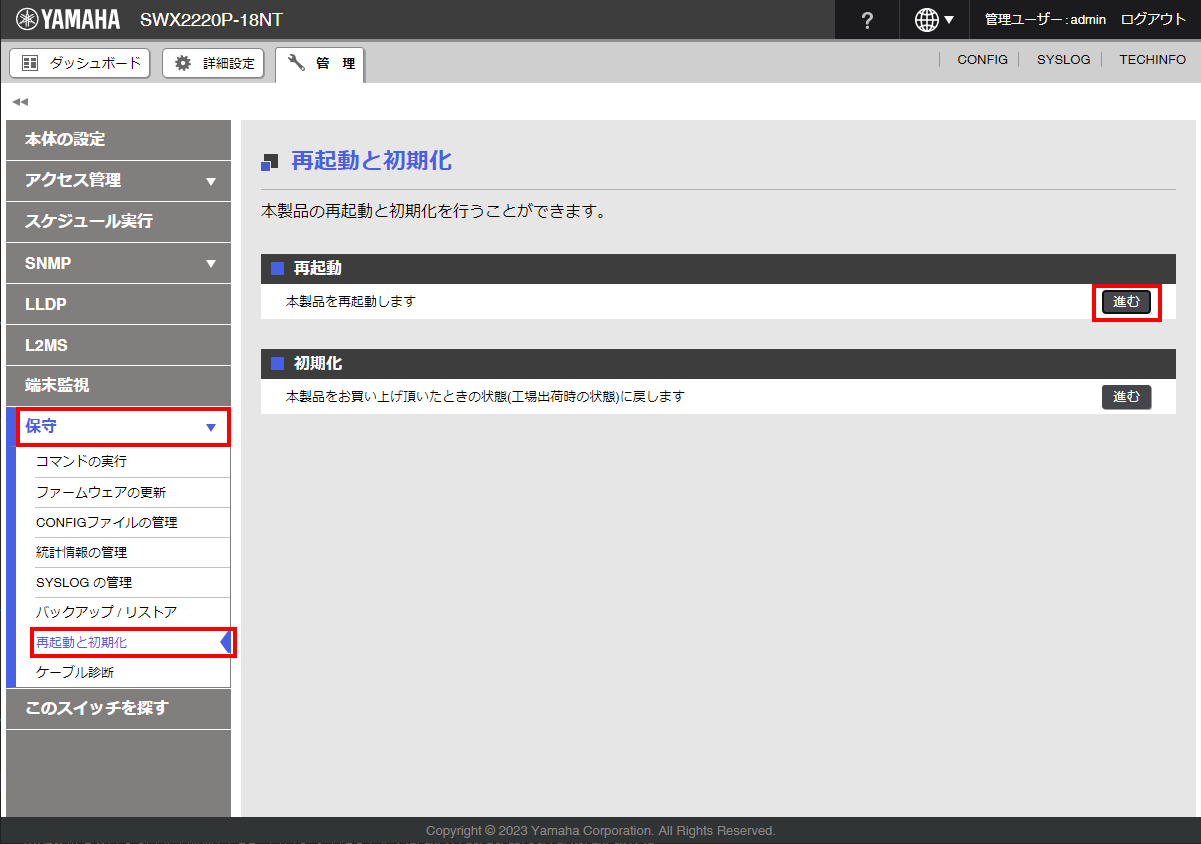
Task: Click the help question mark icon
Action: pyautogui.click(x=867, y=20)
